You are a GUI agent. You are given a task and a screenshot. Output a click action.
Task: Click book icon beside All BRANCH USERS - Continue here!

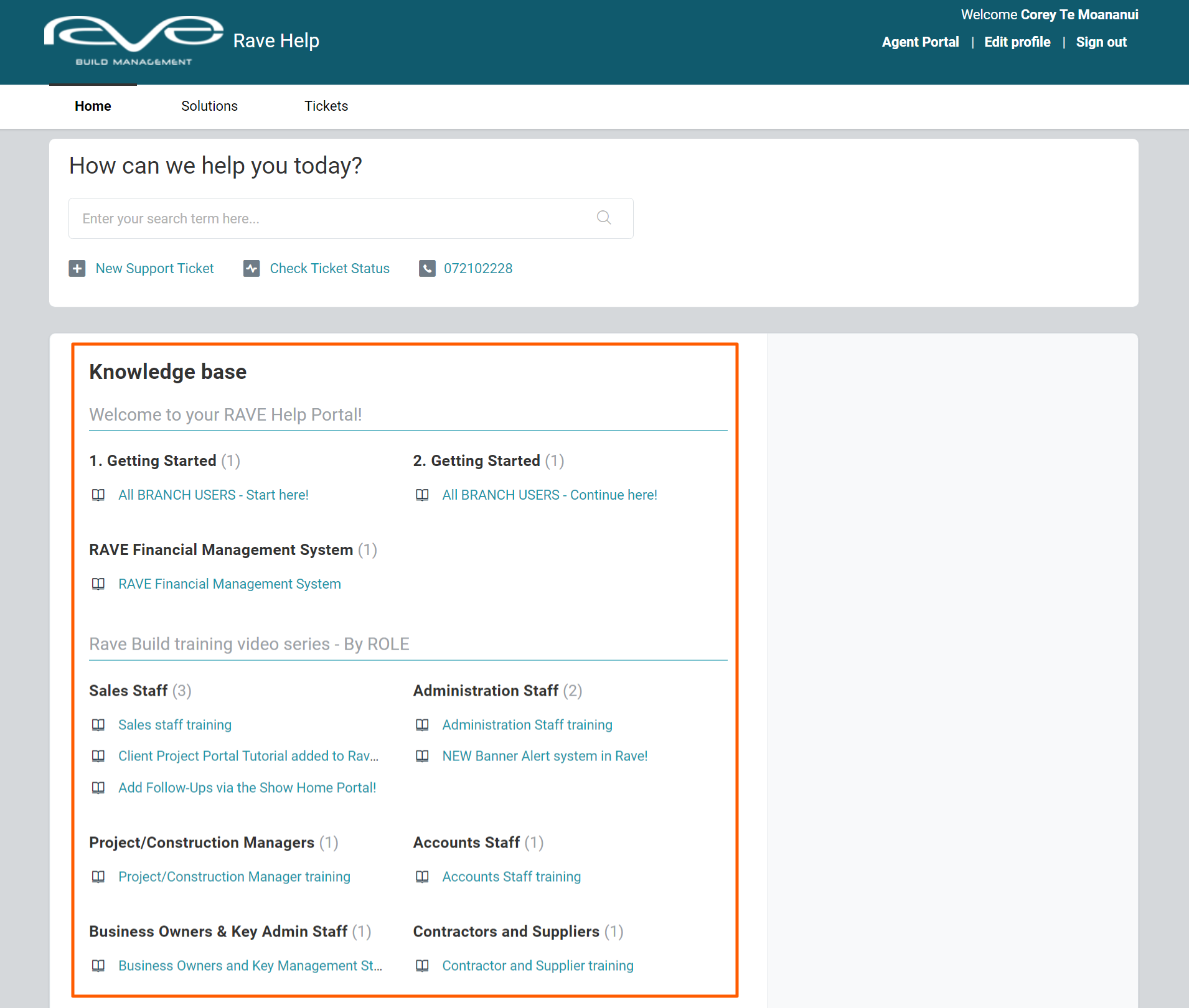point(422,495)
